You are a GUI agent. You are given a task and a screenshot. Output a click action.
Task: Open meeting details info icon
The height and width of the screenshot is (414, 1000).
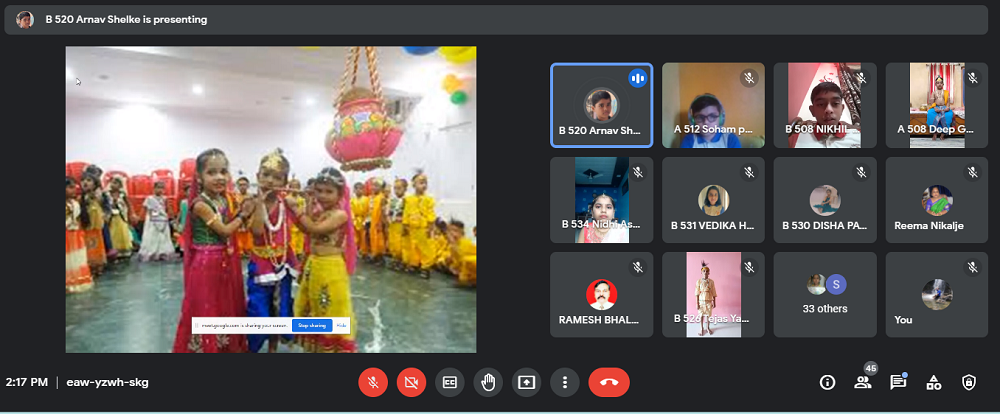pos(827,382)
